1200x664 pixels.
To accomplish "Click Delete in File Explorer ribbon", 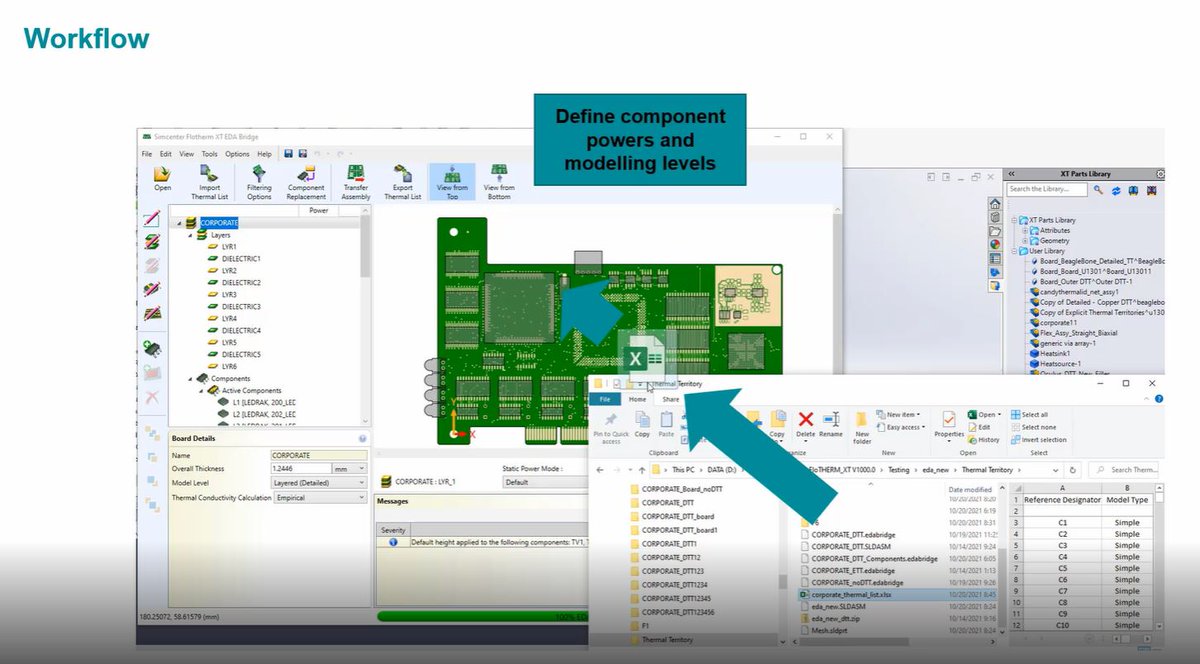I will 806,424.
